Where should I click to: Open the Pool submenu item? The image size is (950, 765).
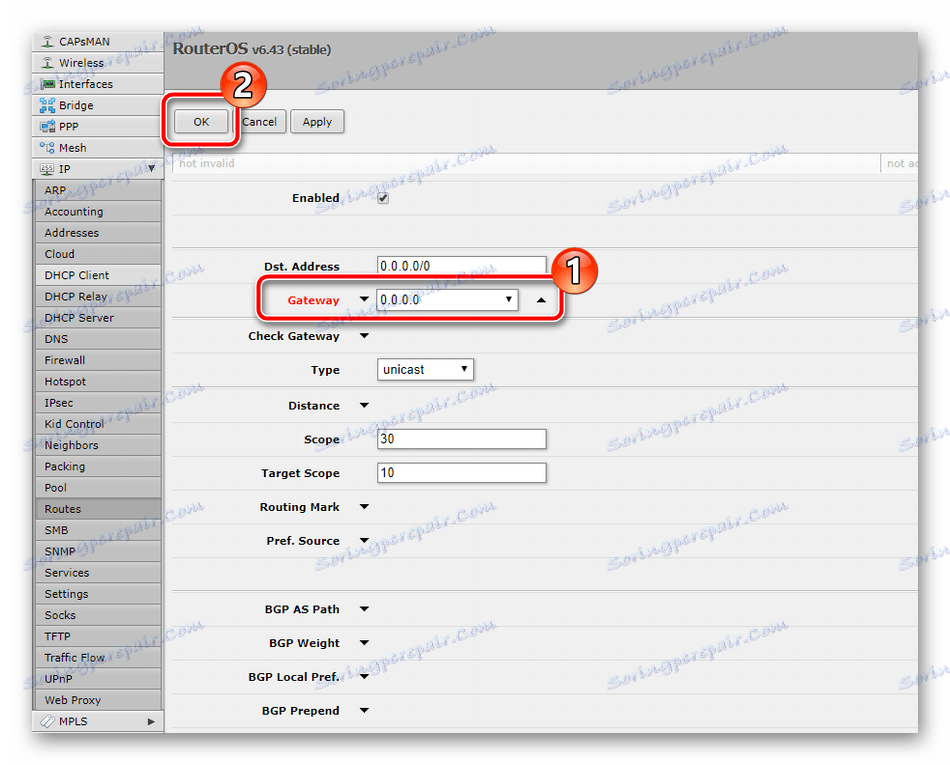[x=99, y=488]
